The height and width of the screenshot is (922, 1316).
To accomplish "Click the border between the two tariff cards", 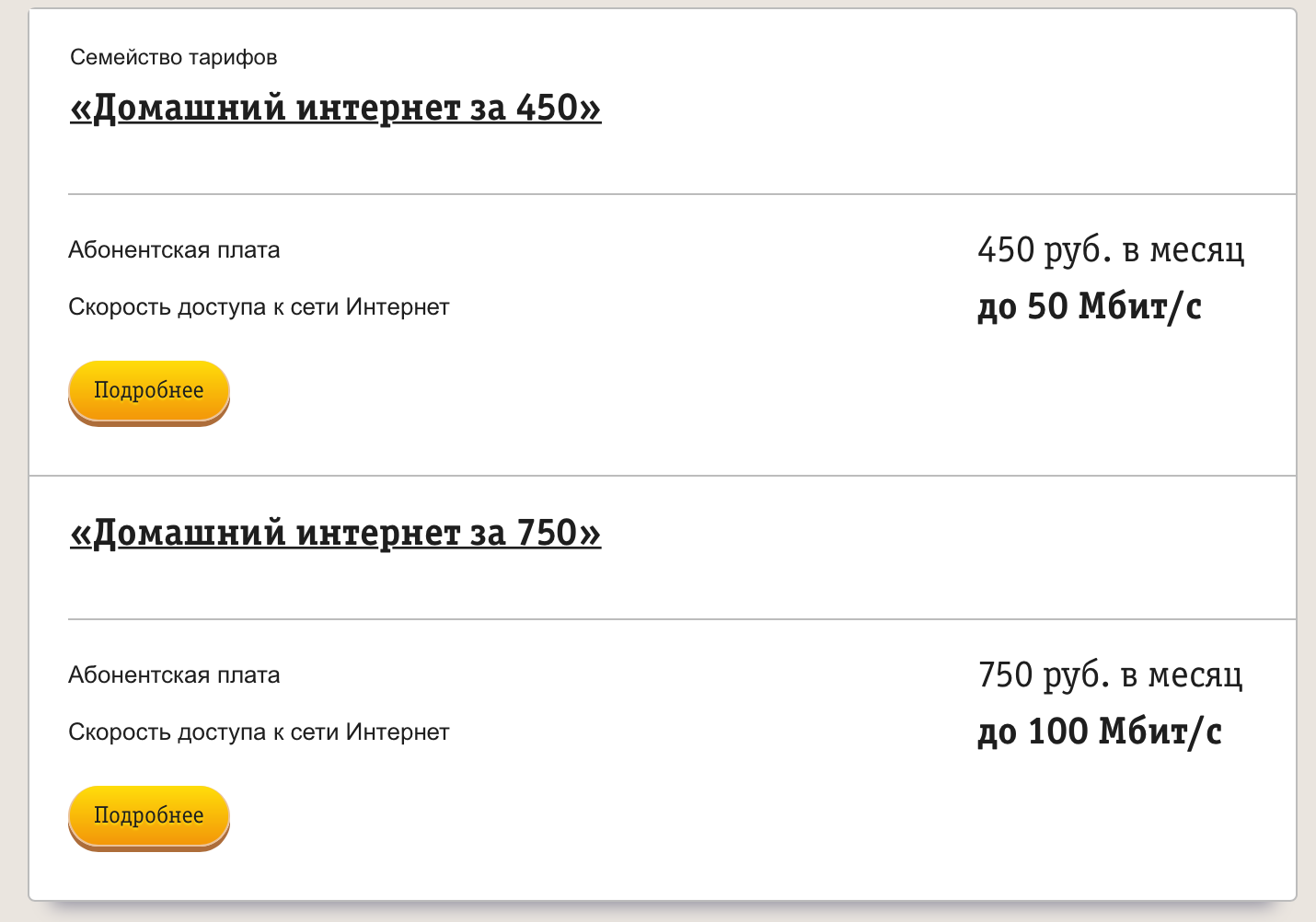I will coord(658,472).
